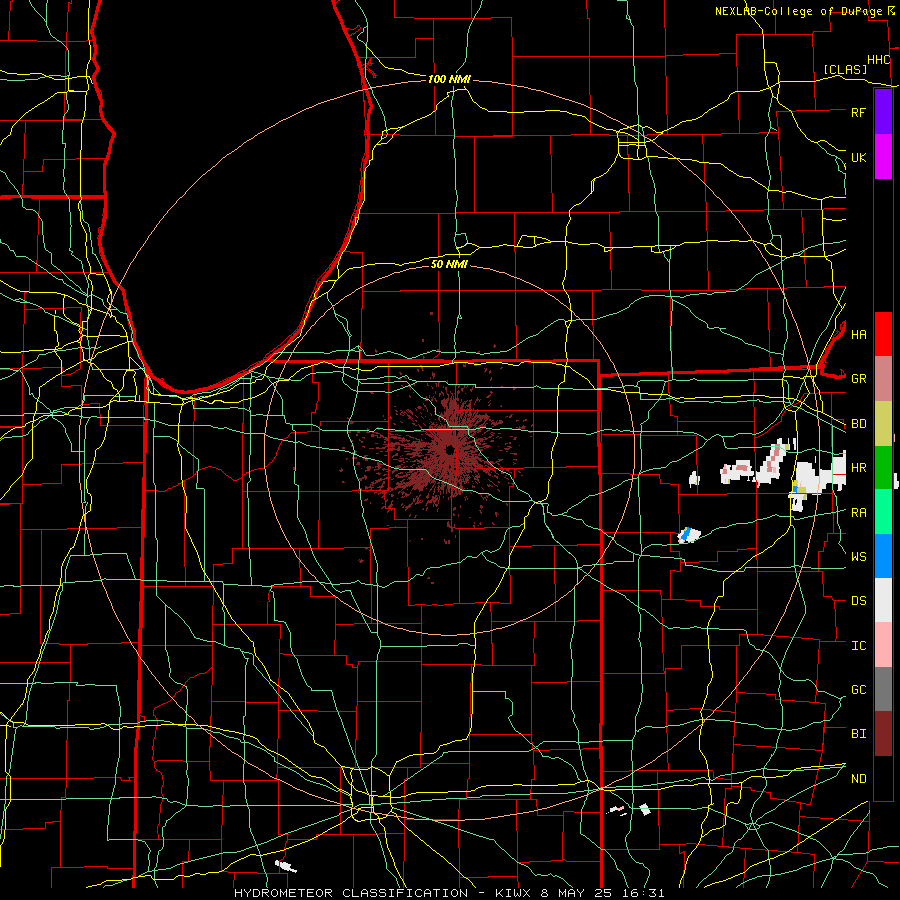Click the HYDROMETEOR CLASSIFICATION title text
Viewport: 900px width, 900px height.
pos(351,893)
